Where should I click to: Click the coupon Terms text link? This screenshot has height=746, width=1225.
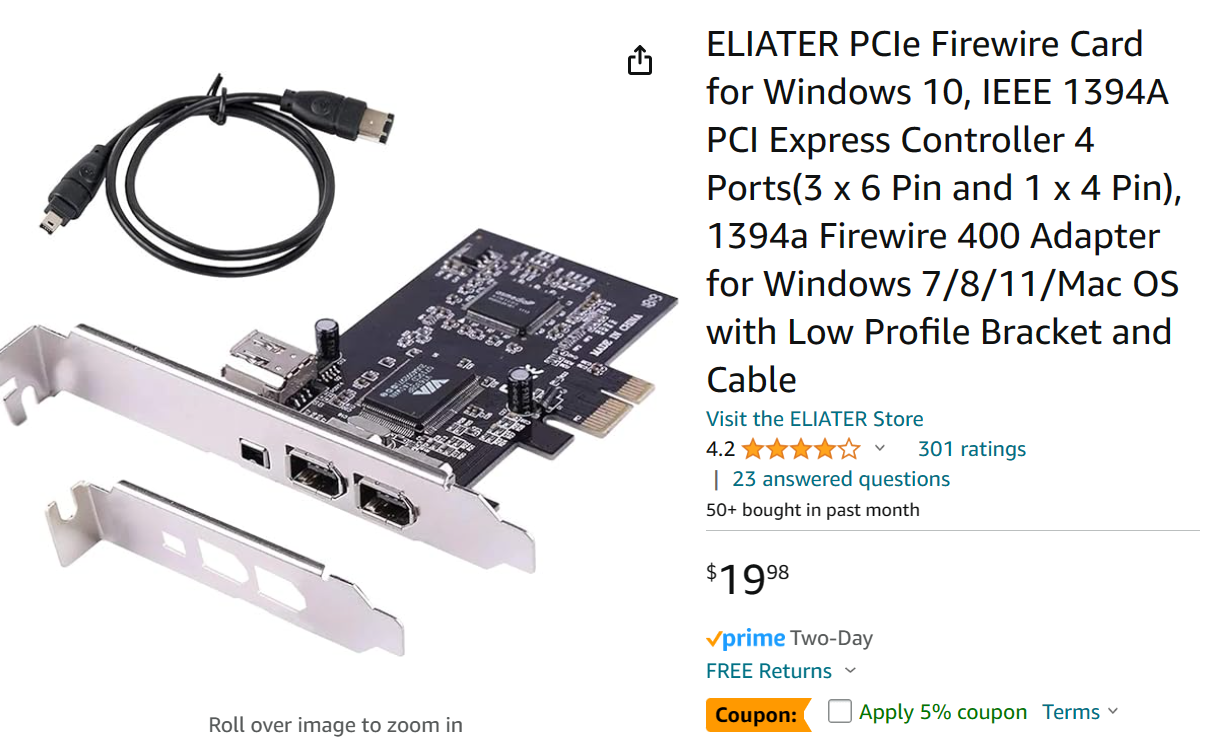(1070, 712)
